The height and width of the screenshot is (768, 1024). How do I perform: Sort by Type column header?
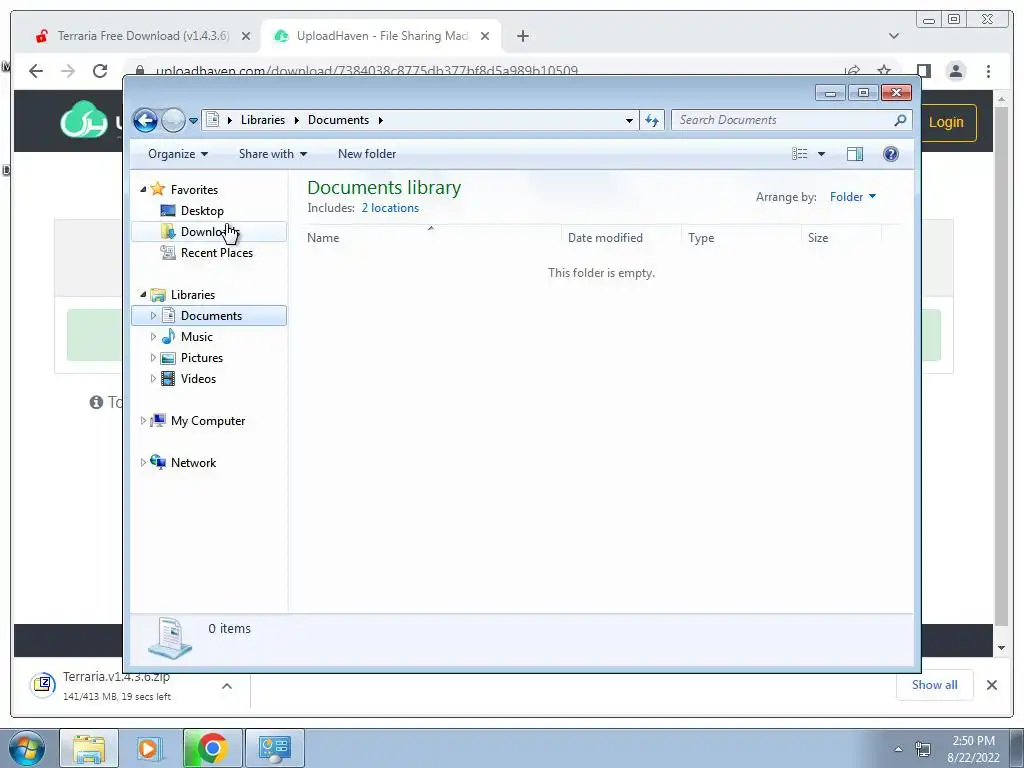tap(741, 238)
